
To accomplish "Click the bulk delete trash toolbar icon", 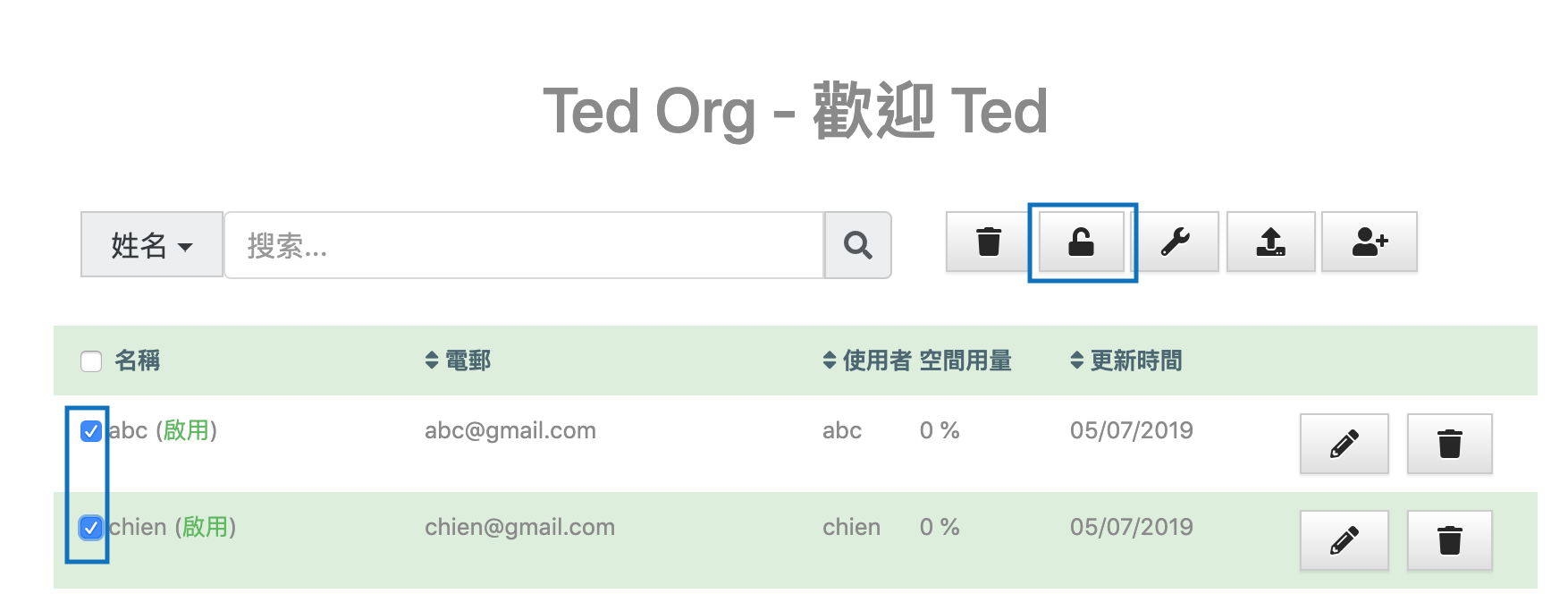I will [x=988, y=242].
